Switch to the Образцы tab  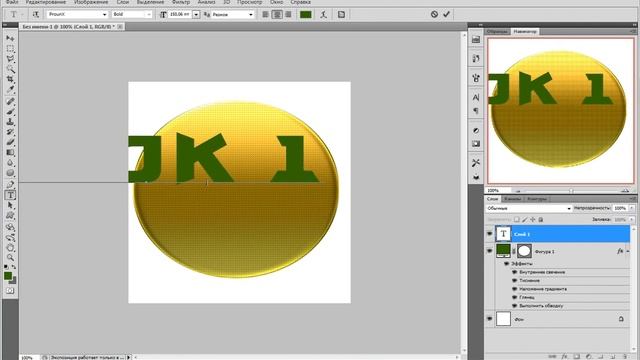click(497, 31)
